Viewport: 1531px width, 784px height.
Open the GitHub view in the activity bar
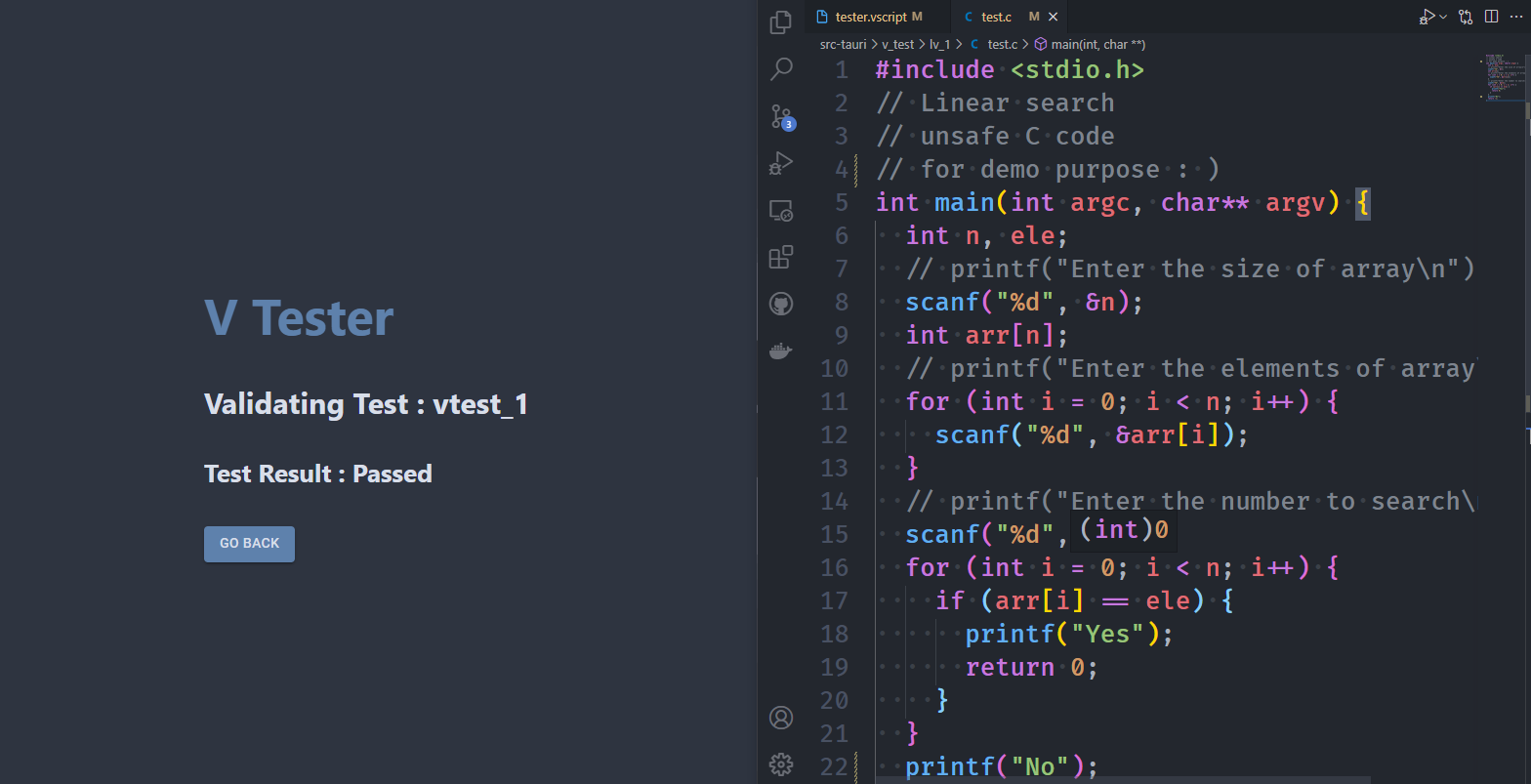coord(781,304)
